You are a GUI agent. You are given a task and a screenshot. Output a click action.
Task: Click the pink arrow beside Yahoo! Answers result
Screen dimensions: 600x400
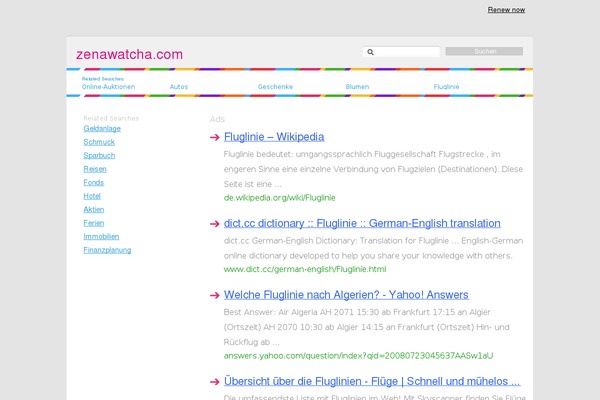pyautogui.click(x=215, y=296)
